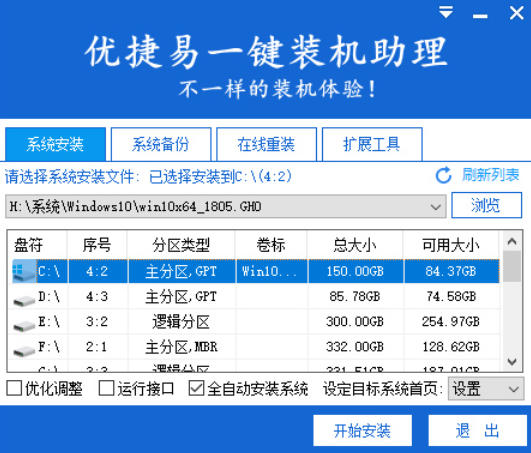Click the 序号 column header
This screenshot has width=531, height=453.
[97, 245]
